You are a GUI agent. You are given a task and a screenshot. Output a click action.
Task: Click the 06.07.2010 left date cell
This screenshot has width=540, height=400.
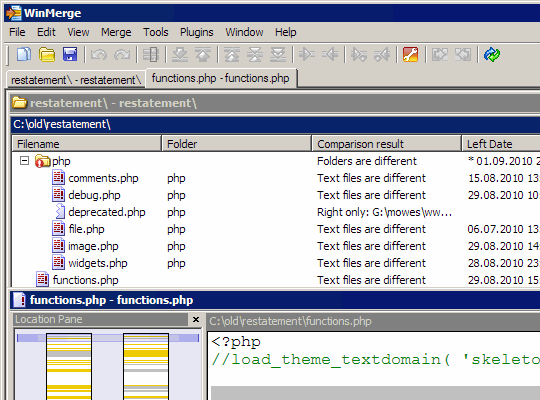pos(503,229)
